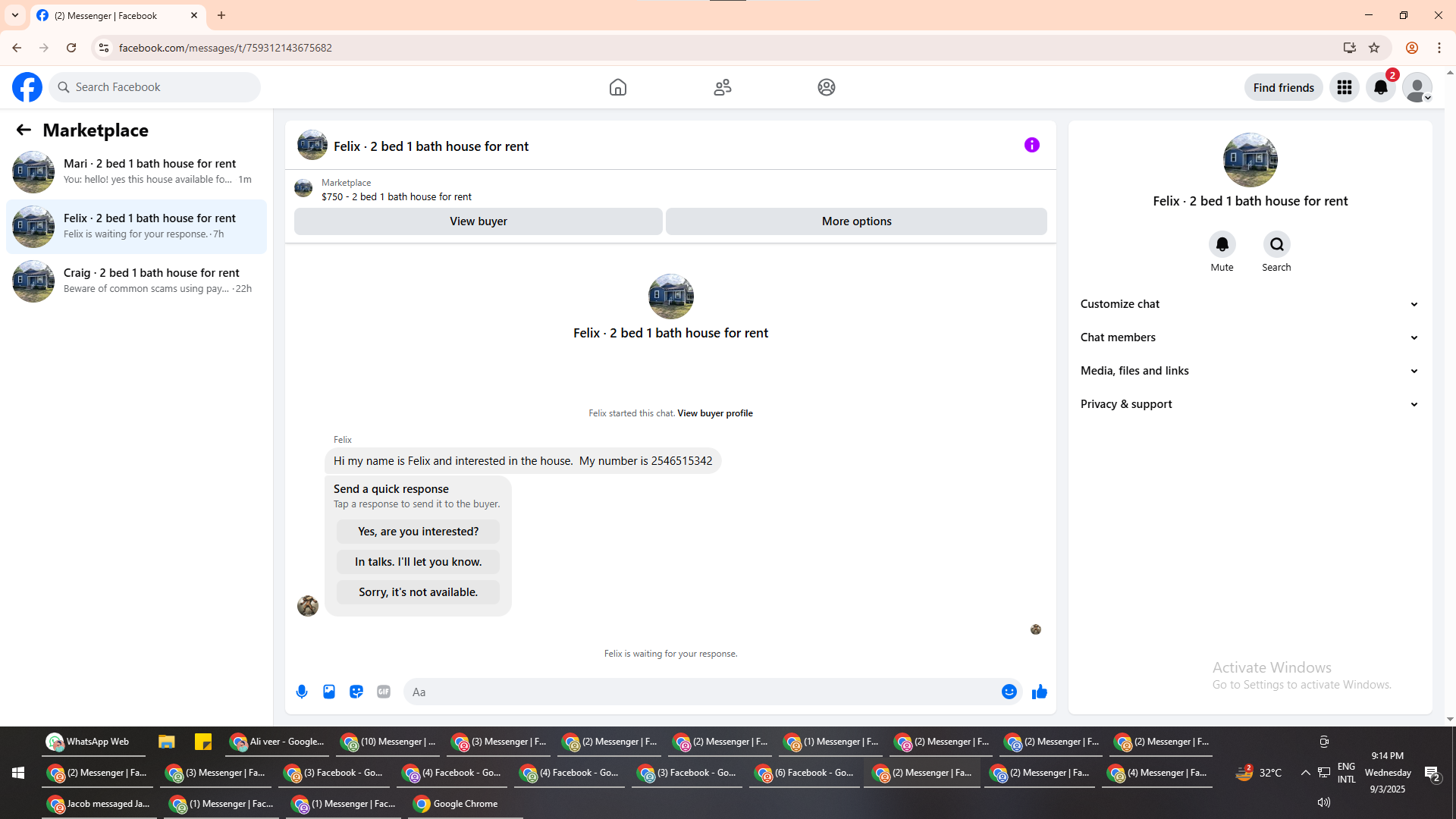1456x819 pixels.
Task: Click the Chrome address bar URL
Action: [x=225, y=48]
